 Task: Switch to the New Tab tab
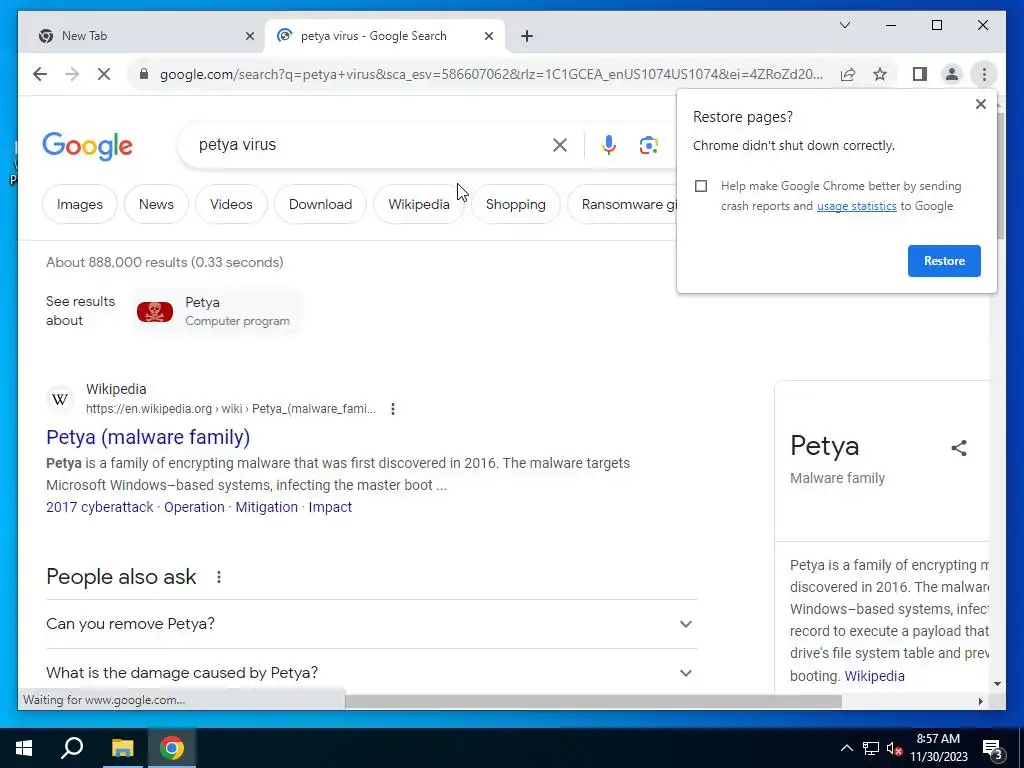142,36
